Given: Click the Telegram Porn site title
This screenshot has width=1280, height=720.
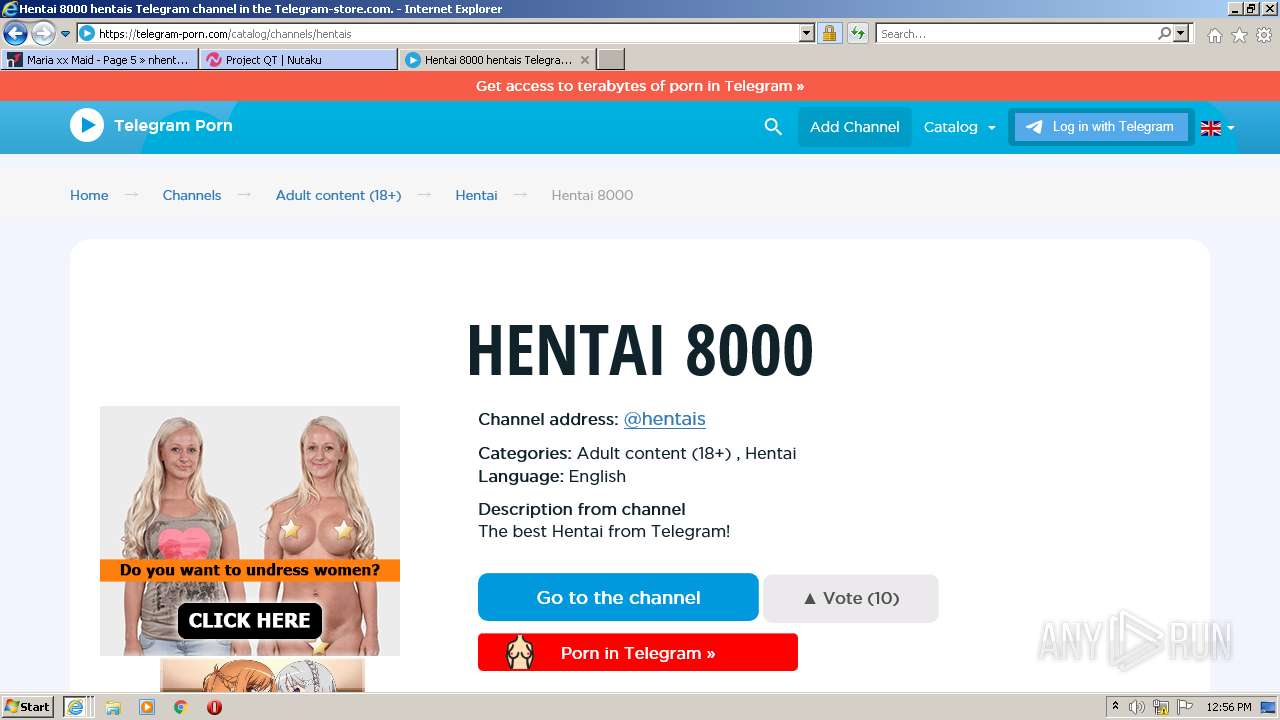Looking at the screenshot, I should (x=173, y=126).
